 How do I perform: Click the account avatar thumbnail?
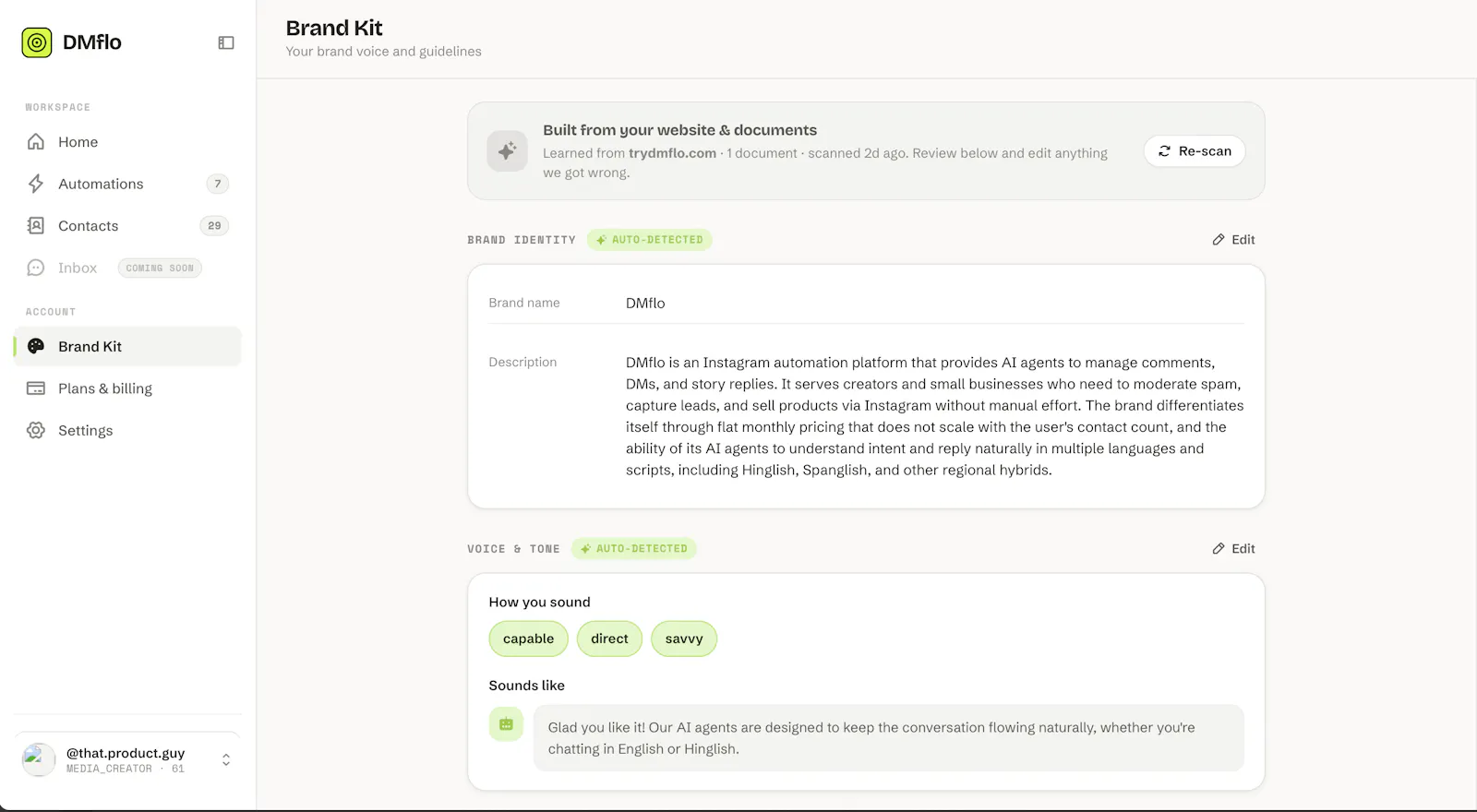[39, 759]
